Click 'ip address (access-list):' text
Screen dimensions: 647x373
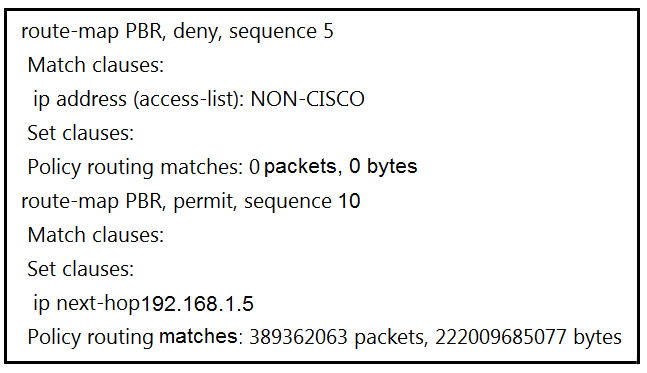coord(139,99)
